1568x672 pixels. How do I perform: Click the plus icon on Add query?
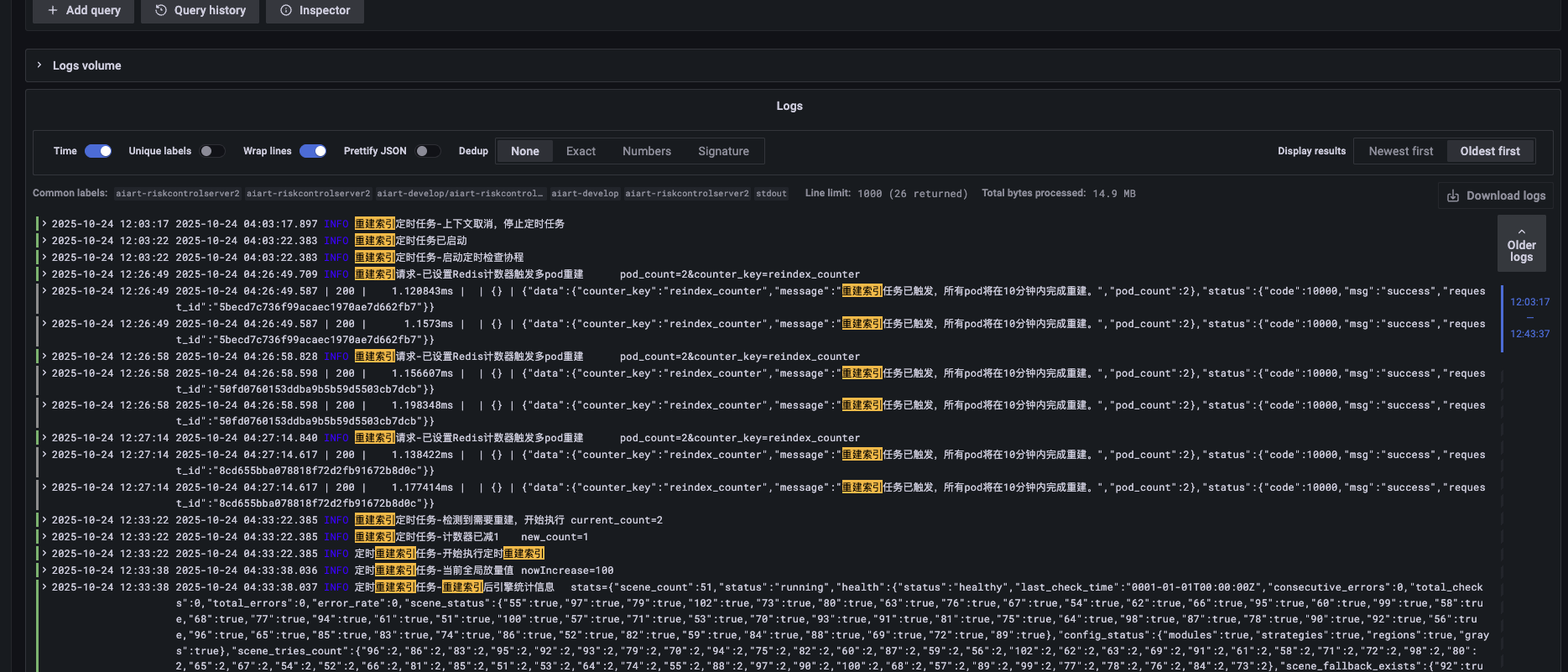coord(53,10)
